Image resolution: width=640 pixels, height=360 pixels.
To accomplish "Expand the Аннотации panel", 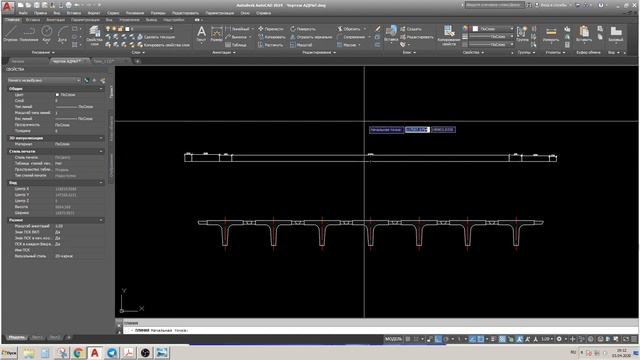I will coord(224,52).
